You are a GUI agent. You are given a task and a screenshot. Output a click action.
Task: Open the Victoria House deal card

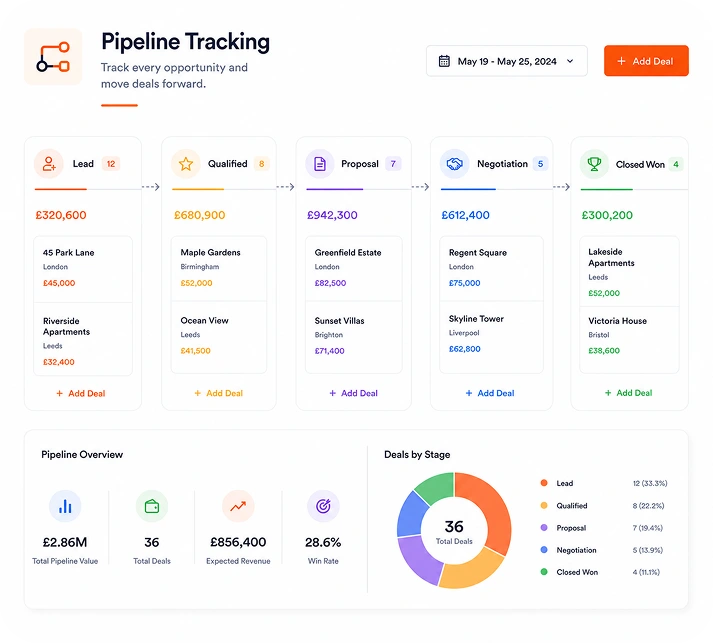coord(629,340)
